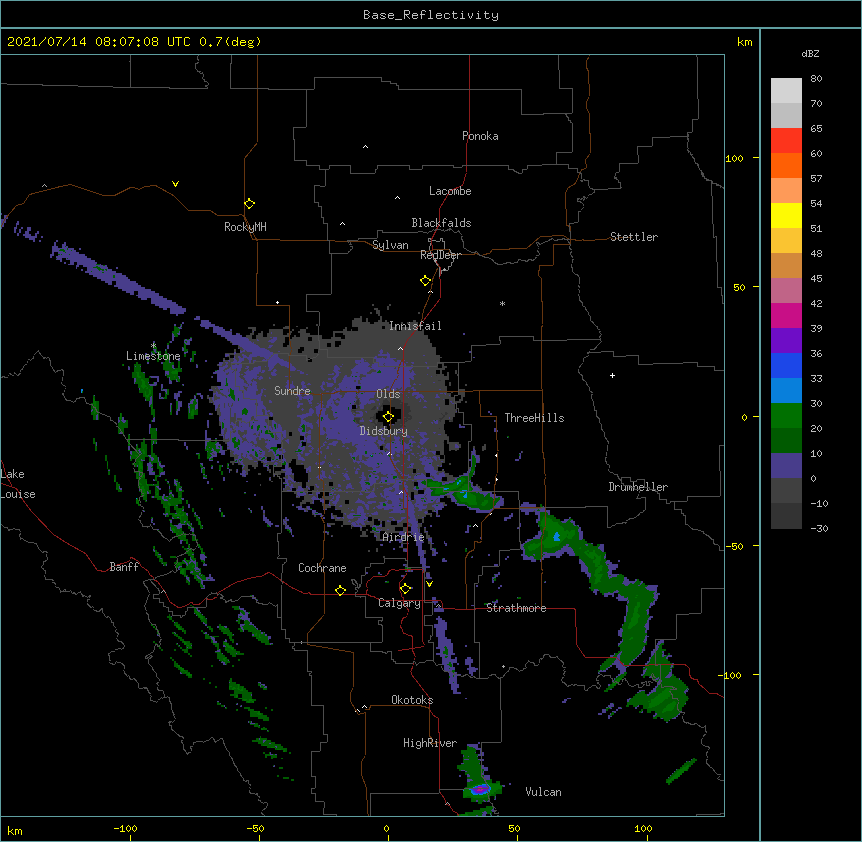Viewport: 862px width, 842px height.
Task: Click the white asterisk above Limestone label
Action: click(x=153, y=345)
